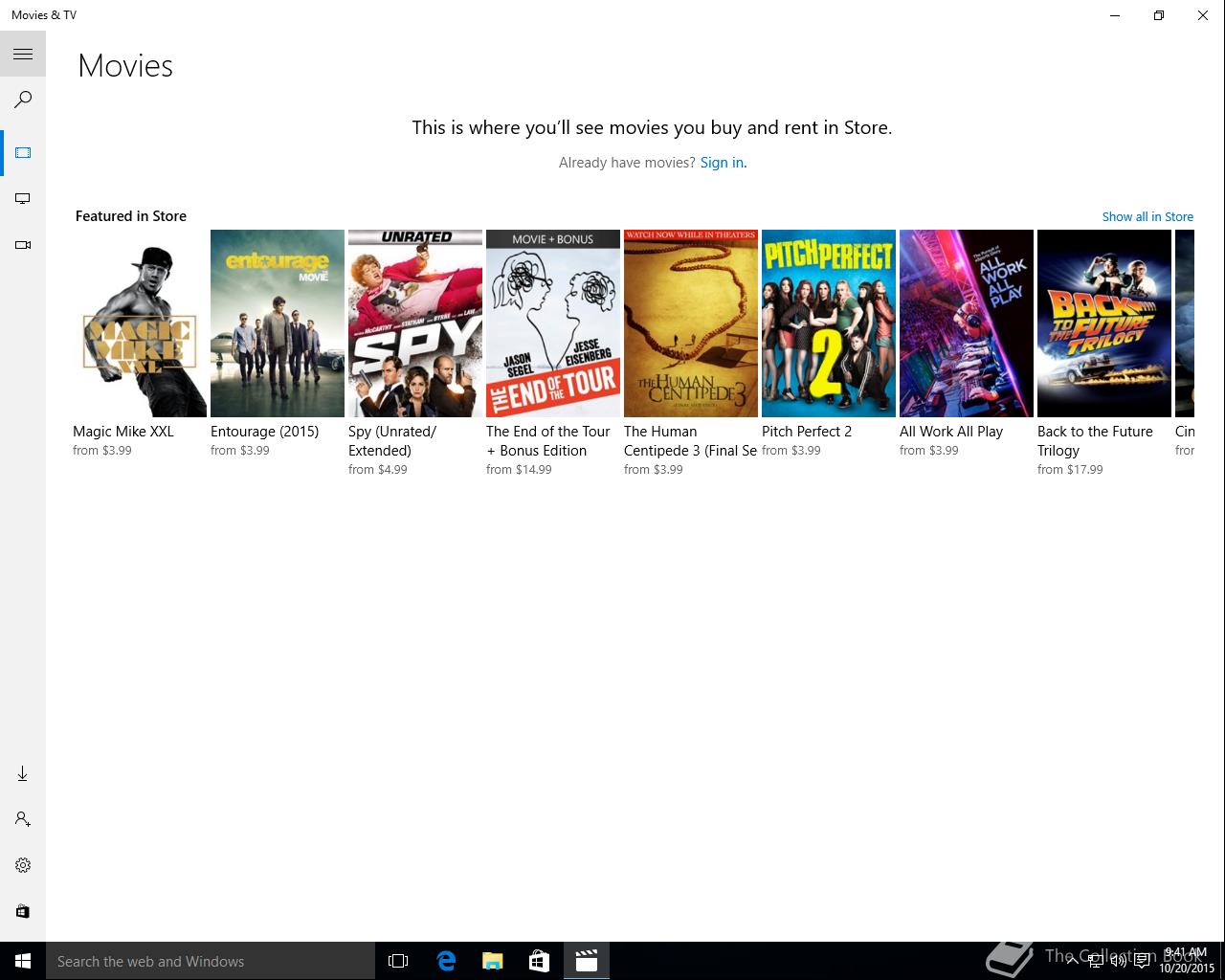Viewport: 1225px width, 980px height.
Task: Open the Windows Start button
Action: pyautogui.click(x=23, y=961)
